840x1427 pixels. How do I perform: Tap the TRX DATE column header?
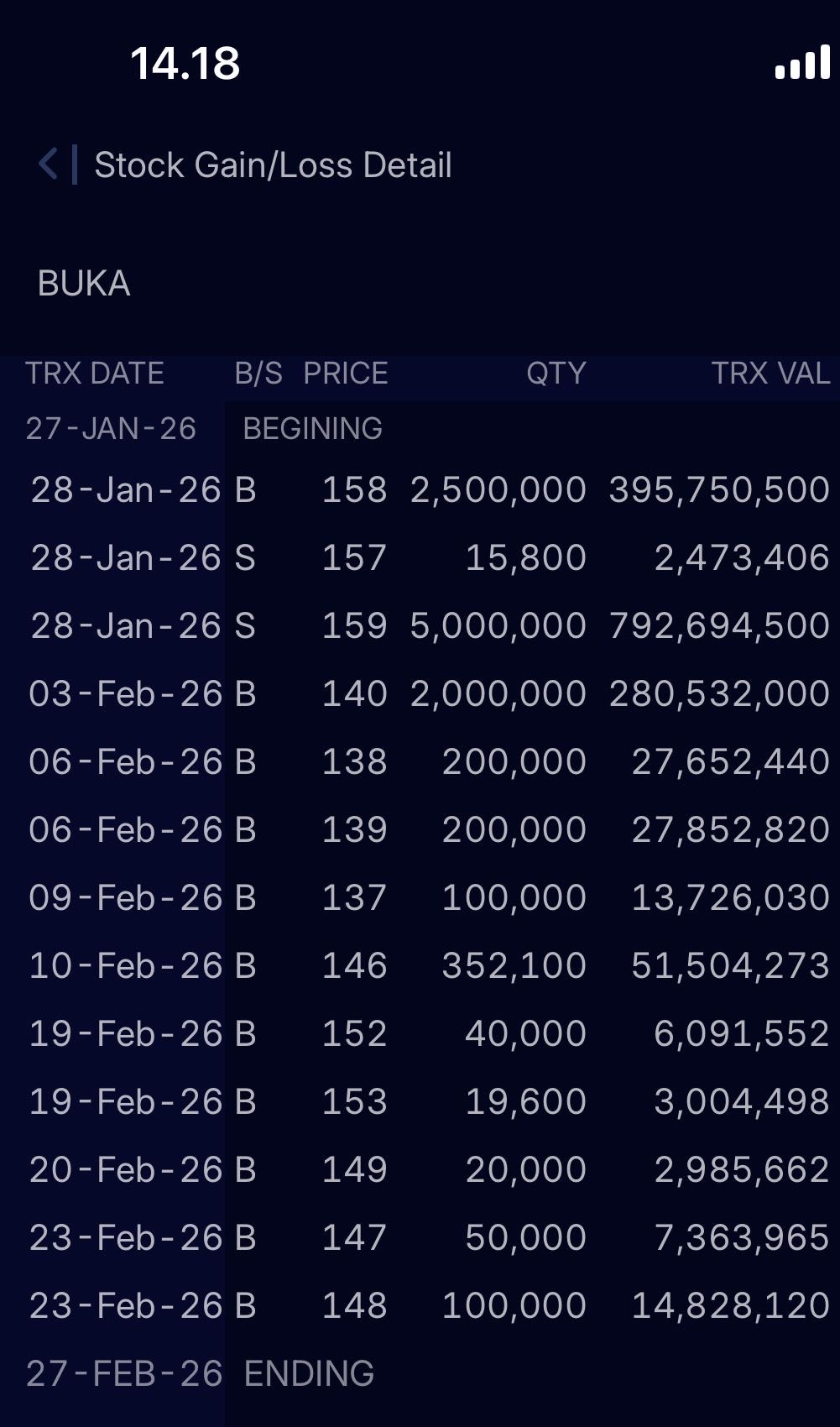point(95,374)
